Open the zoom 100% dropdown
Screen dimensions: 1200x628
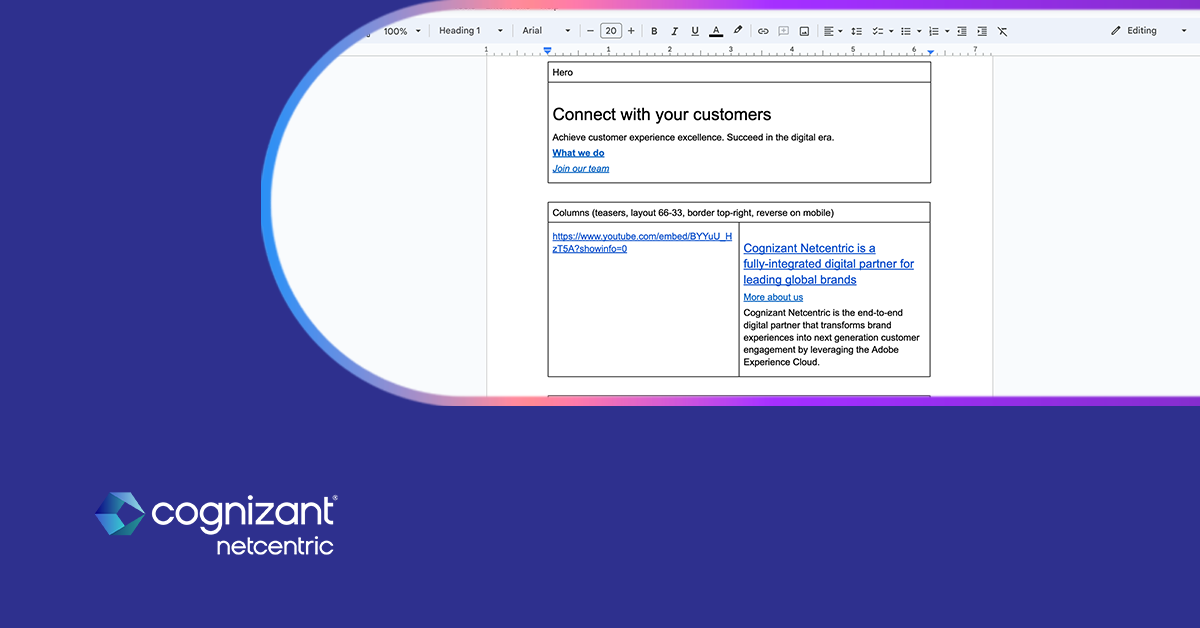[x=402, y=31]
